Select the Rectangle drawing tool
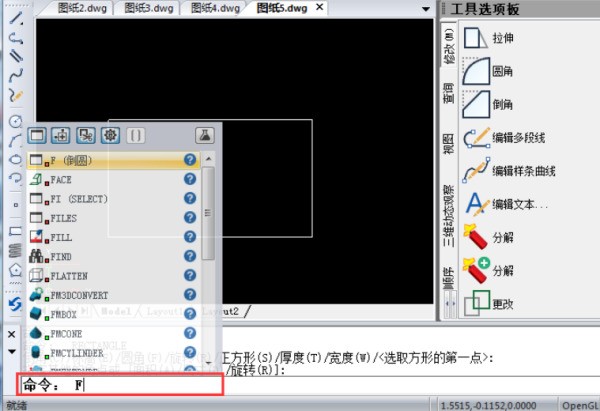 click(x=16, y=230)
